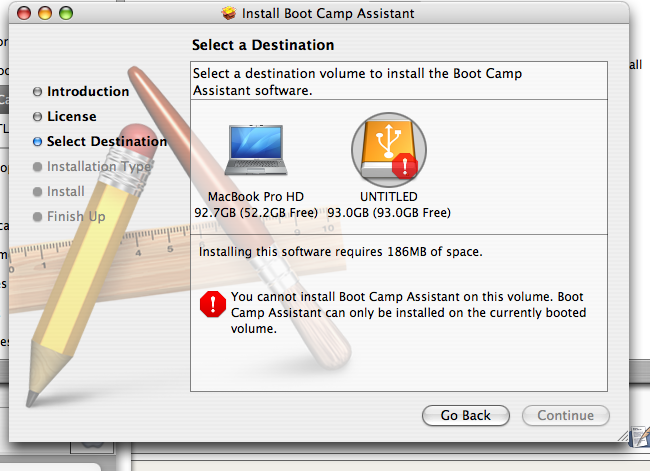
Task: Click "Installing this software requires 186MB" text
Action: pyautogui.click(x=340, y=252)
